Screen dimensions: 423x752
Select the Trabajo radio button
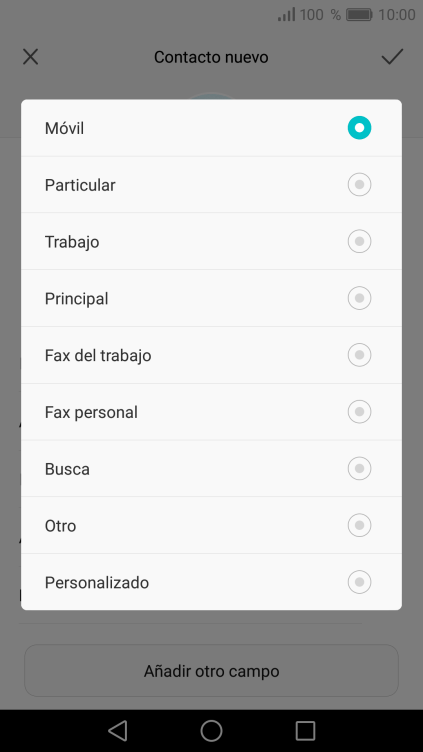coord(359,241)
